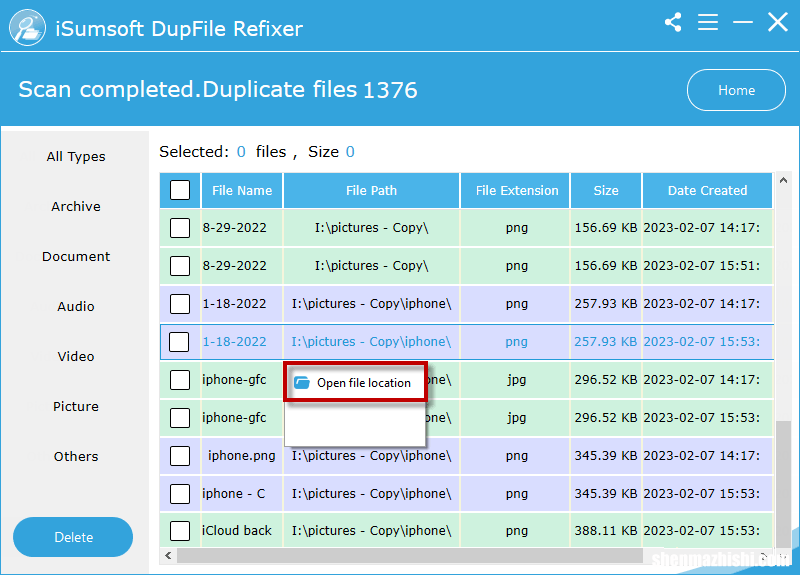Sort by File Path column header
Image resolution: width=800 pixels, height=575 pixels.
pyautogui.click(x=371, y=190)
